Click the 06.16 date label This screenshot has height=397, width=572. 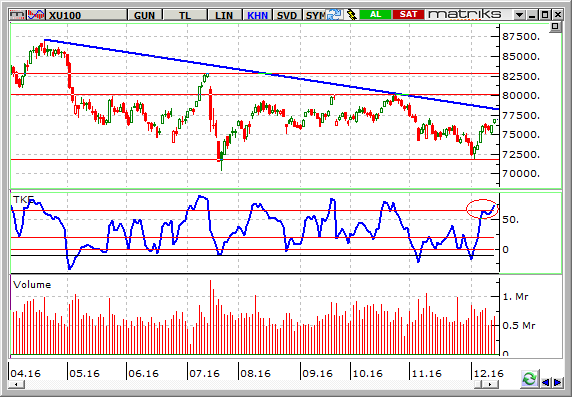[x=143, y=374]
